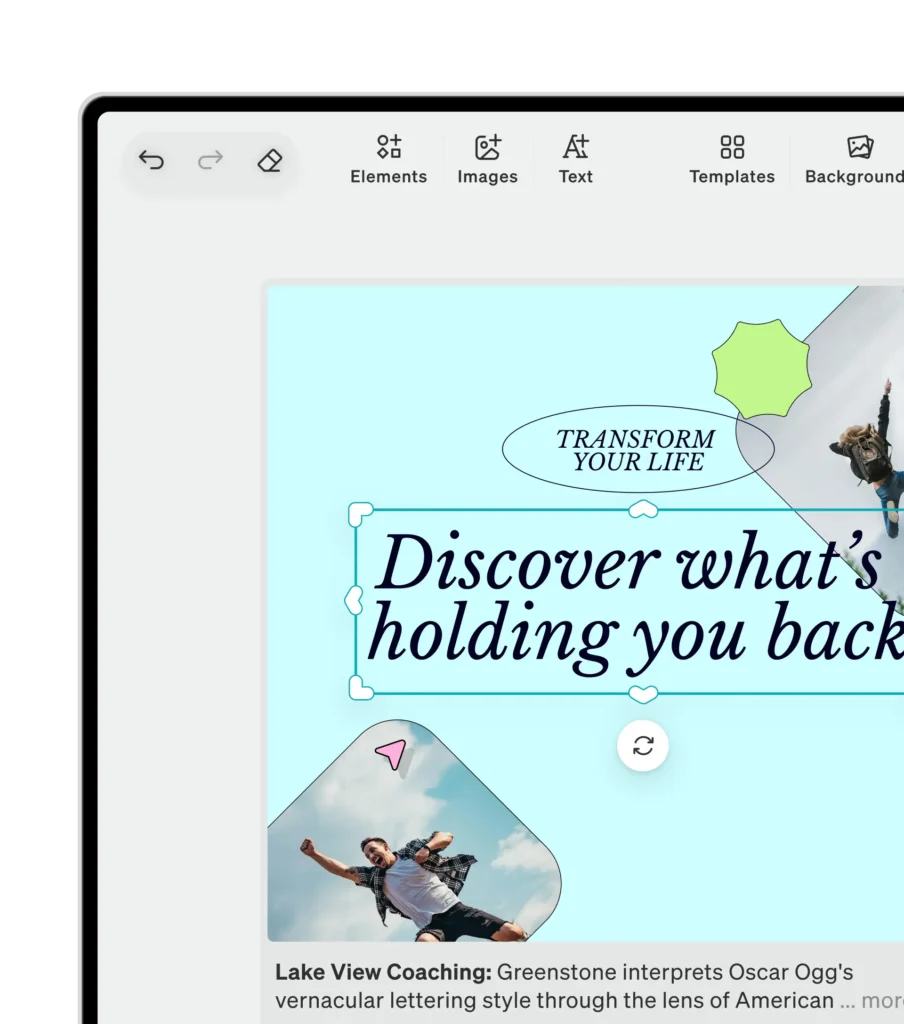Click the top-center heart resize handle

click(x=643, y=510)
